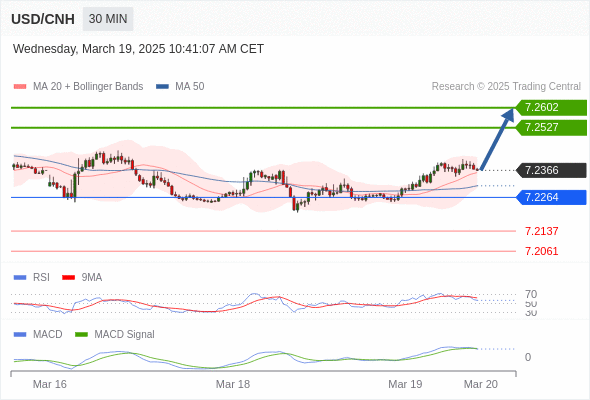Click the MA 20 + Bollinger Bands swatch
The width and height of the screenshot is (590, 400).
[20, 87]
